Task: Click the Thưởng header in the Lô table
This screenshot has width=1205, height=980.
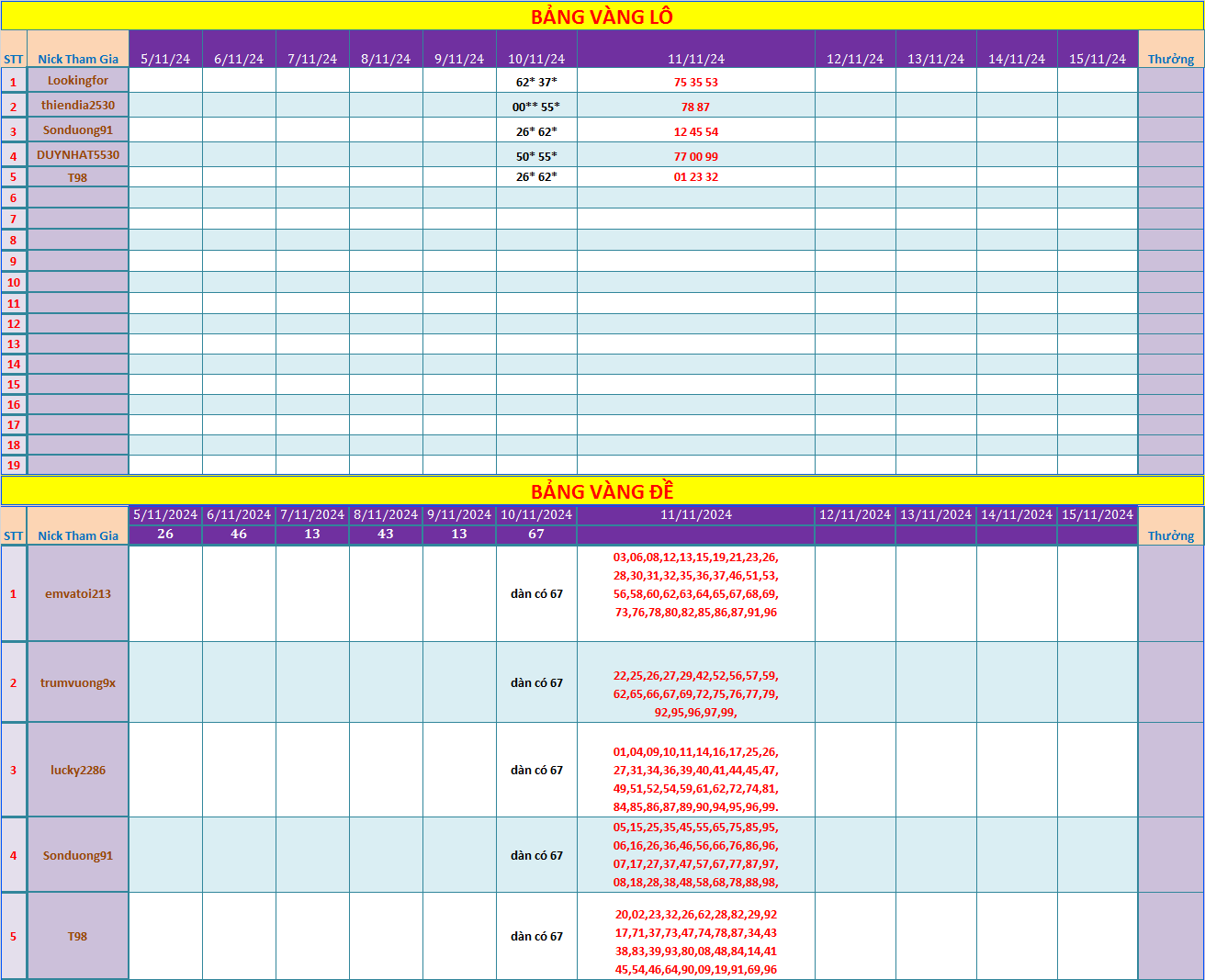Action: pos(1171,50)
